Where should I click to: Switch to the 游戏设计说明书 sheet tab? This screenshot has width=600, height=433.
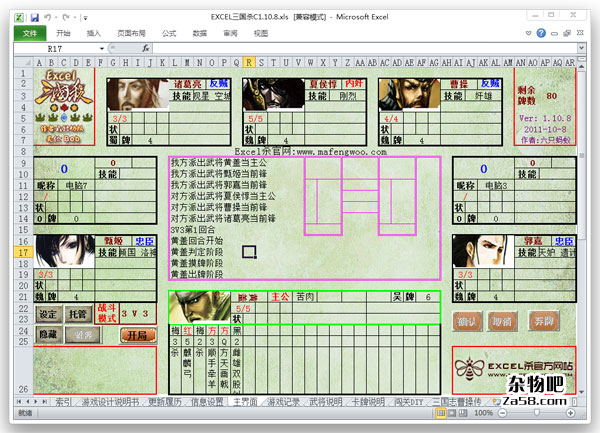pyautogui.click(x=110, y=402)
